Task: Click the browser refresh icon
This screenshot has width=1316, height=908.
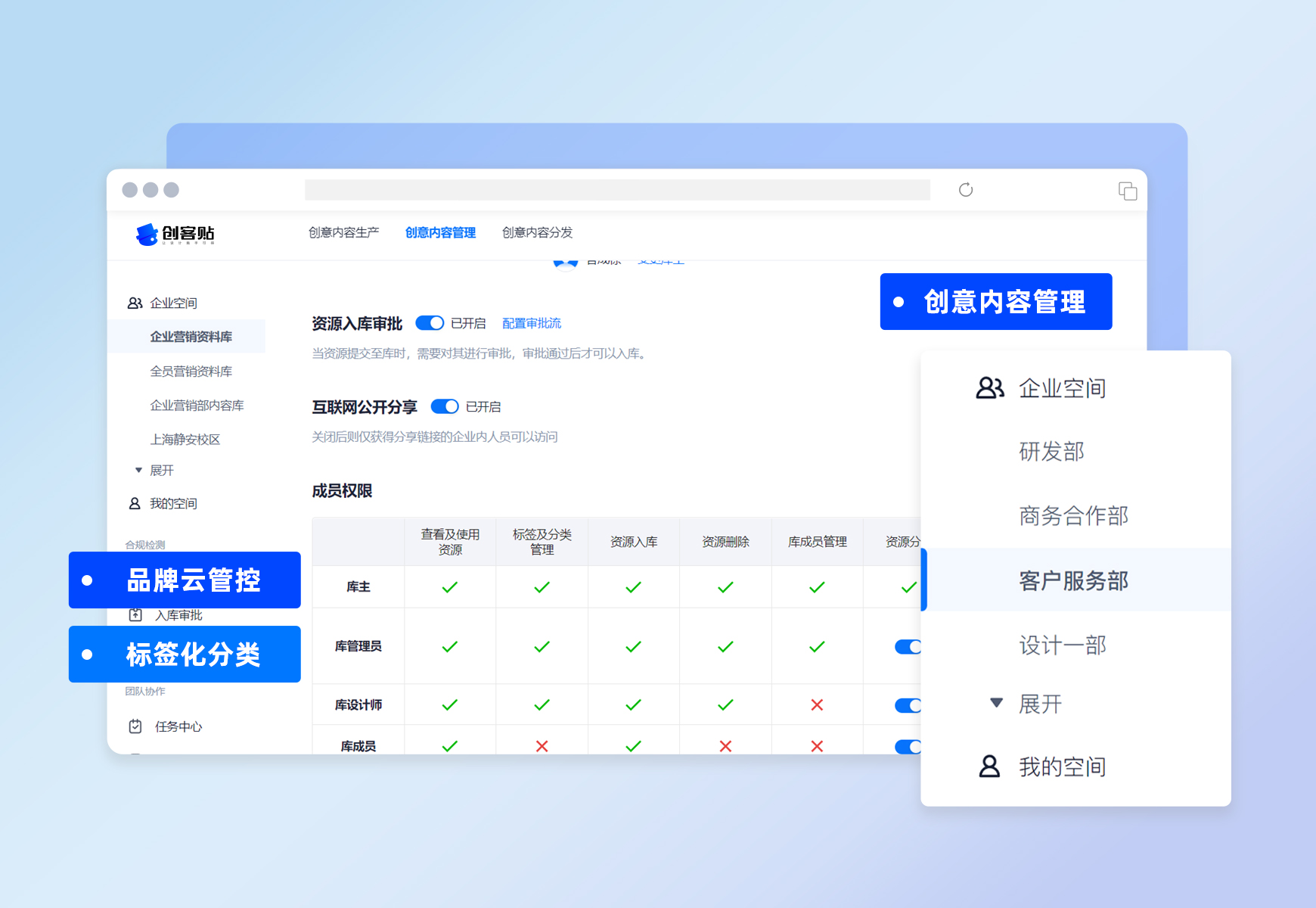Action: 966,190
